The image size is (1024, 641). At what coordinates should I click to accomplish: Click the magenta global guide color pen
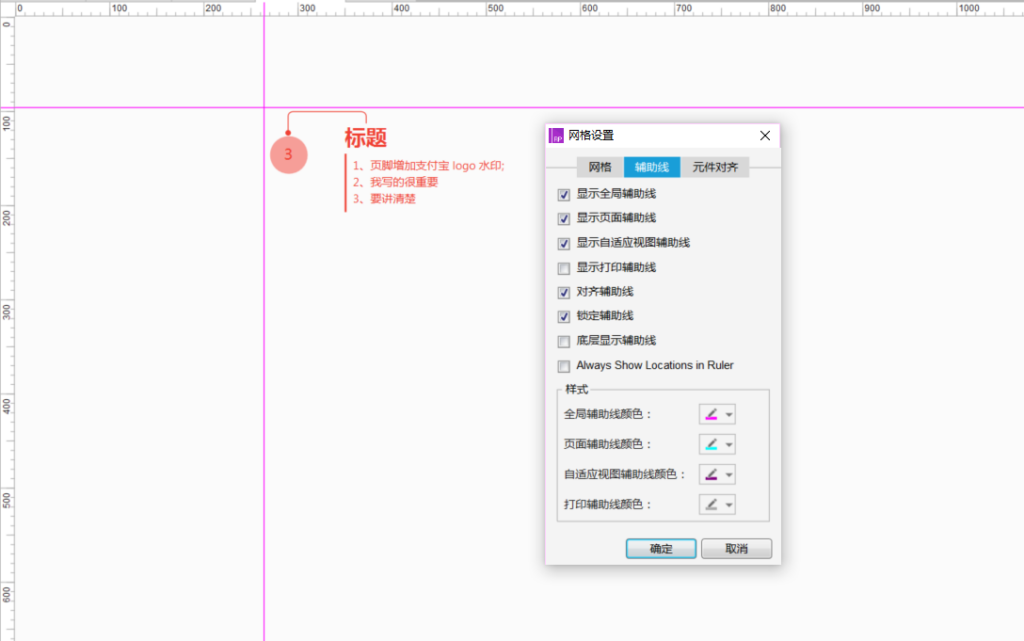(711, 414)
